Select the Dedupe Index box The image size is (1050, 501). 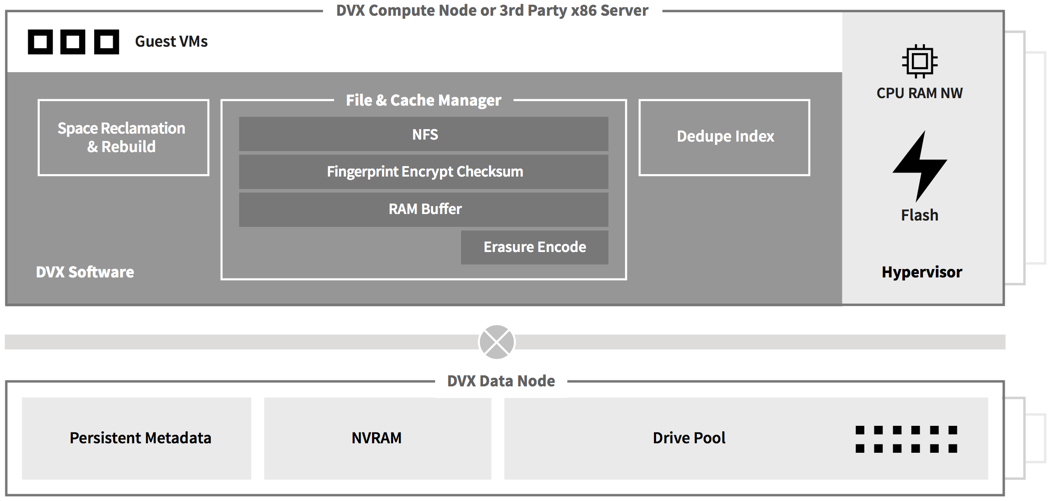[x=725, y=137]
